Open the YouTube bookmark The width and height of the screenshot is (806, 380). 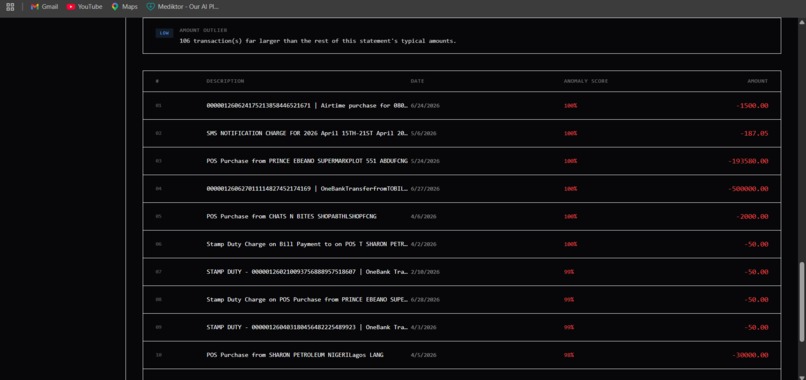pyautogui.click(x=84, y=7)
